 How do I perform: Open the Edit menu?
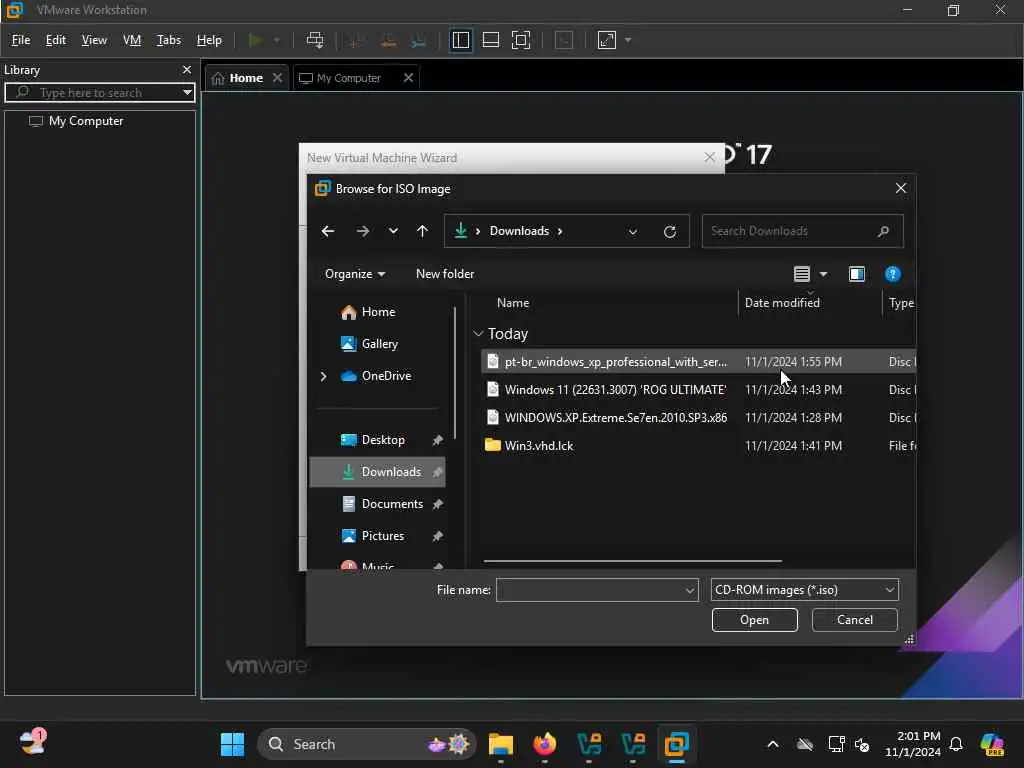[x=56, y=40]
